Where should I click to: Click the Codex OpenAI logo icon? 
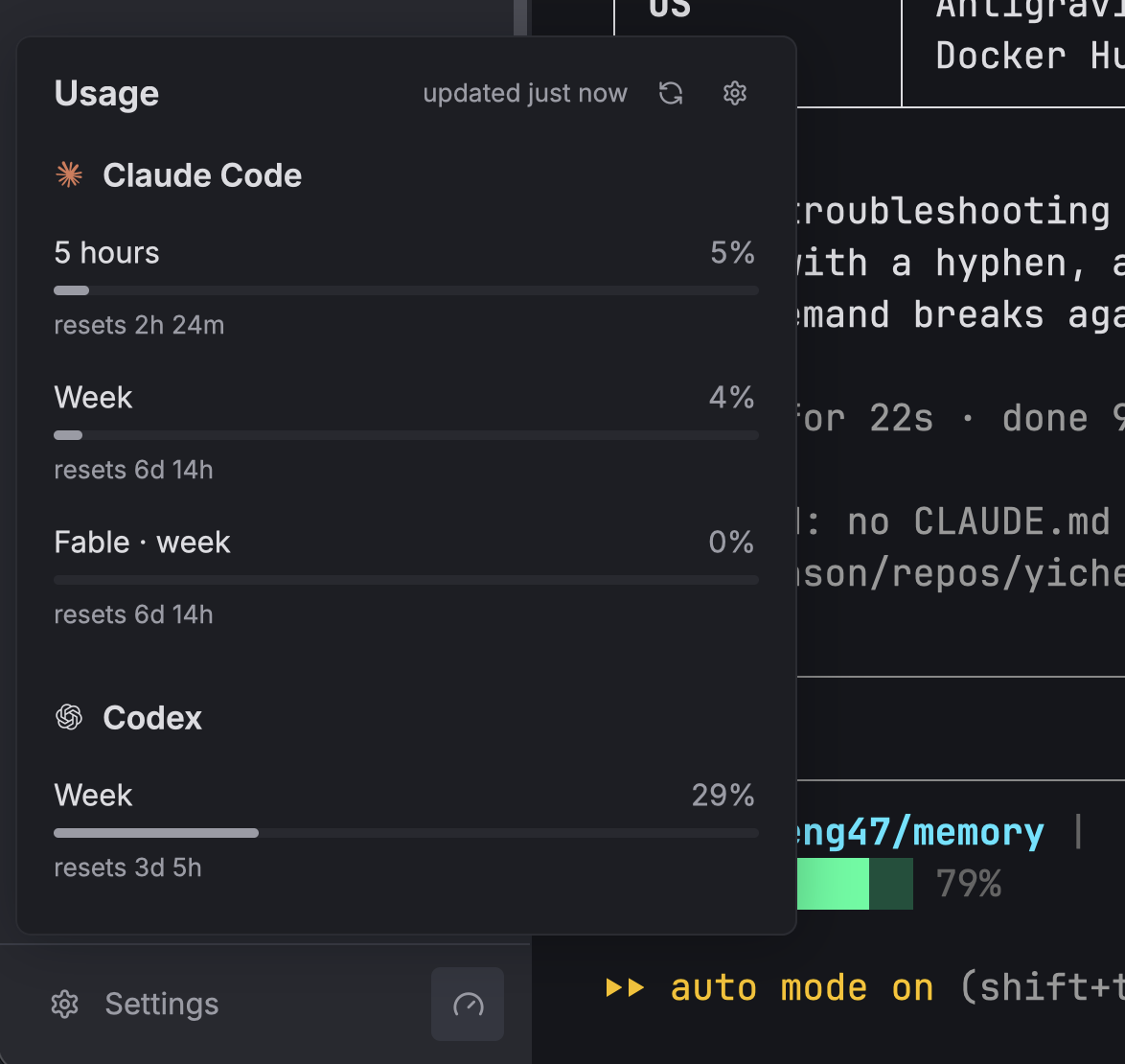pyautogui.click(x=69, y=717)
